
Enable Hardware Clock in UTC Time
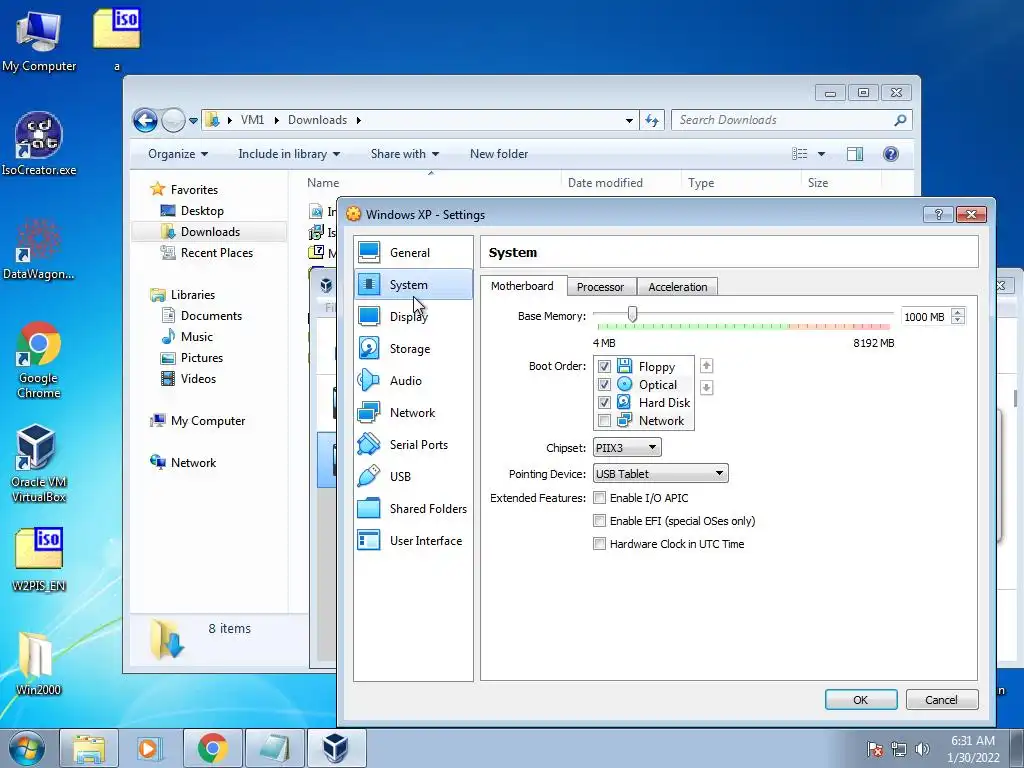click(599, 543)
